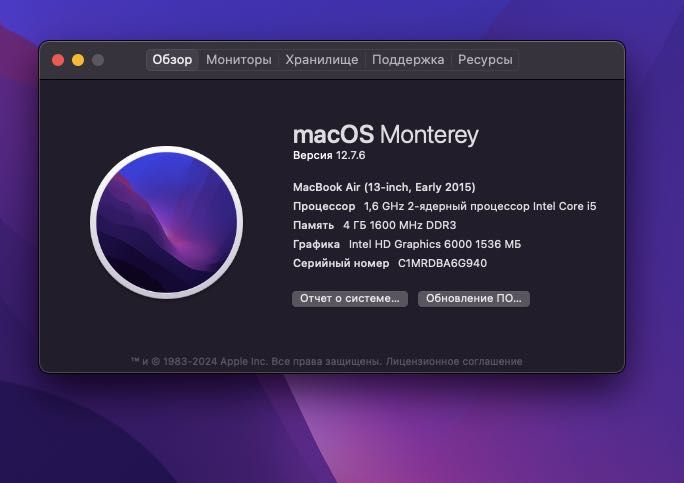
Task: Click the Intel HD Graphics 6000 1536 МБ value
Action: (435, 244)
